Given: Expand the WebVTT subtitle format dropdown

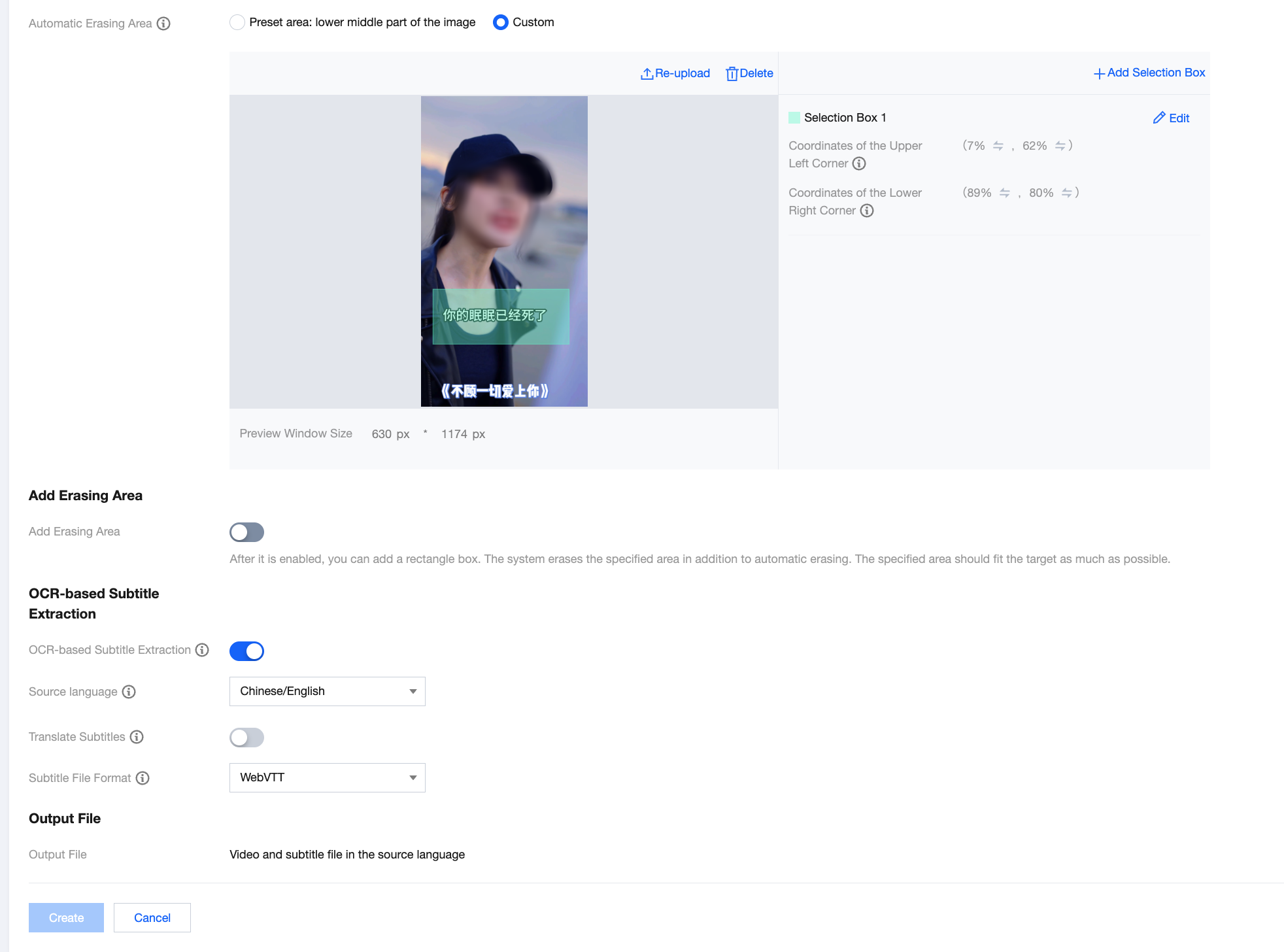Looking at the screenshot, I should [327, 777].
